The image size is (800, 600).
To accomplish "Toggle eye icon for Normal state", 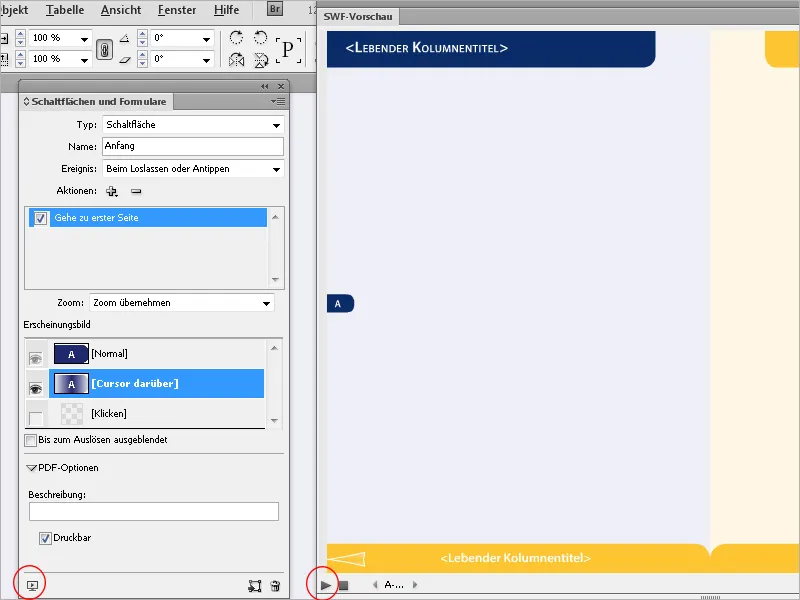I will coord(35,359).
